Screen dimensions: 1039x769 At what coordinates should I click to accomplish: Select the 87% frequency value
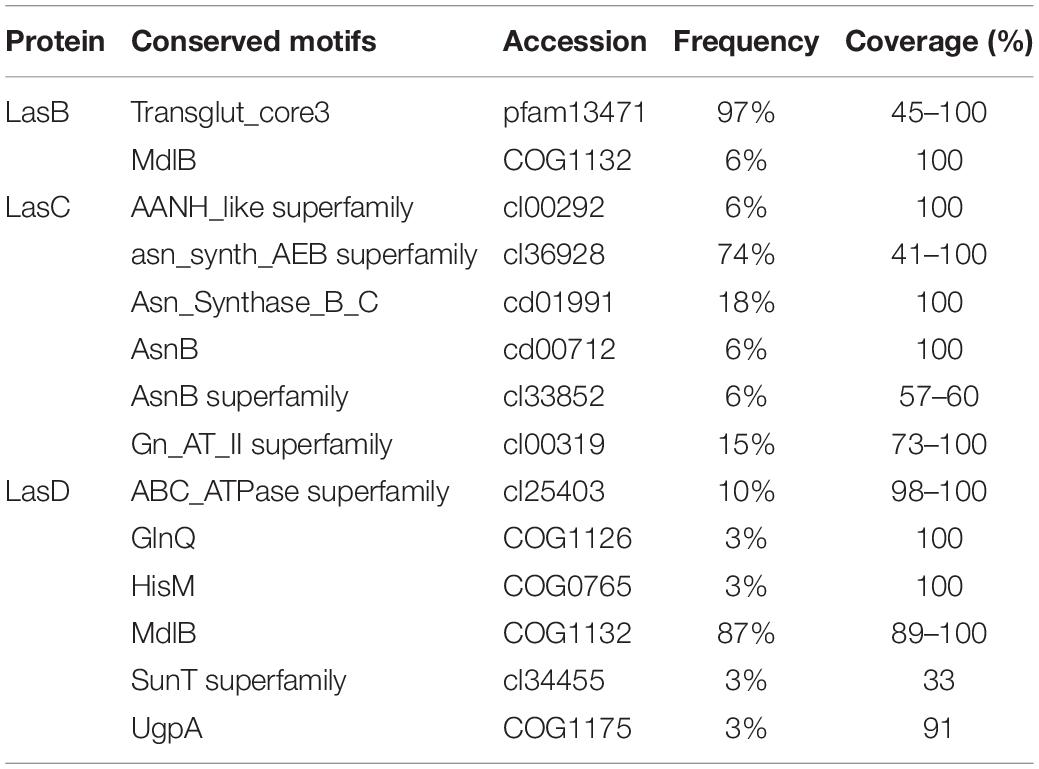coord(746,633)
